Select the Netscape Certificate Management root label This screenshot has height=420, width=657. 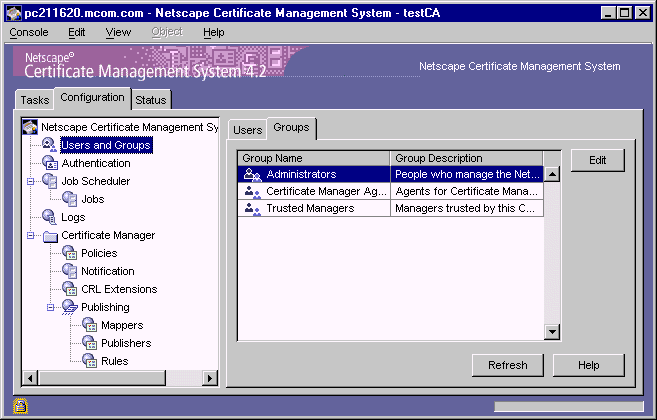(x=129, y=127)
